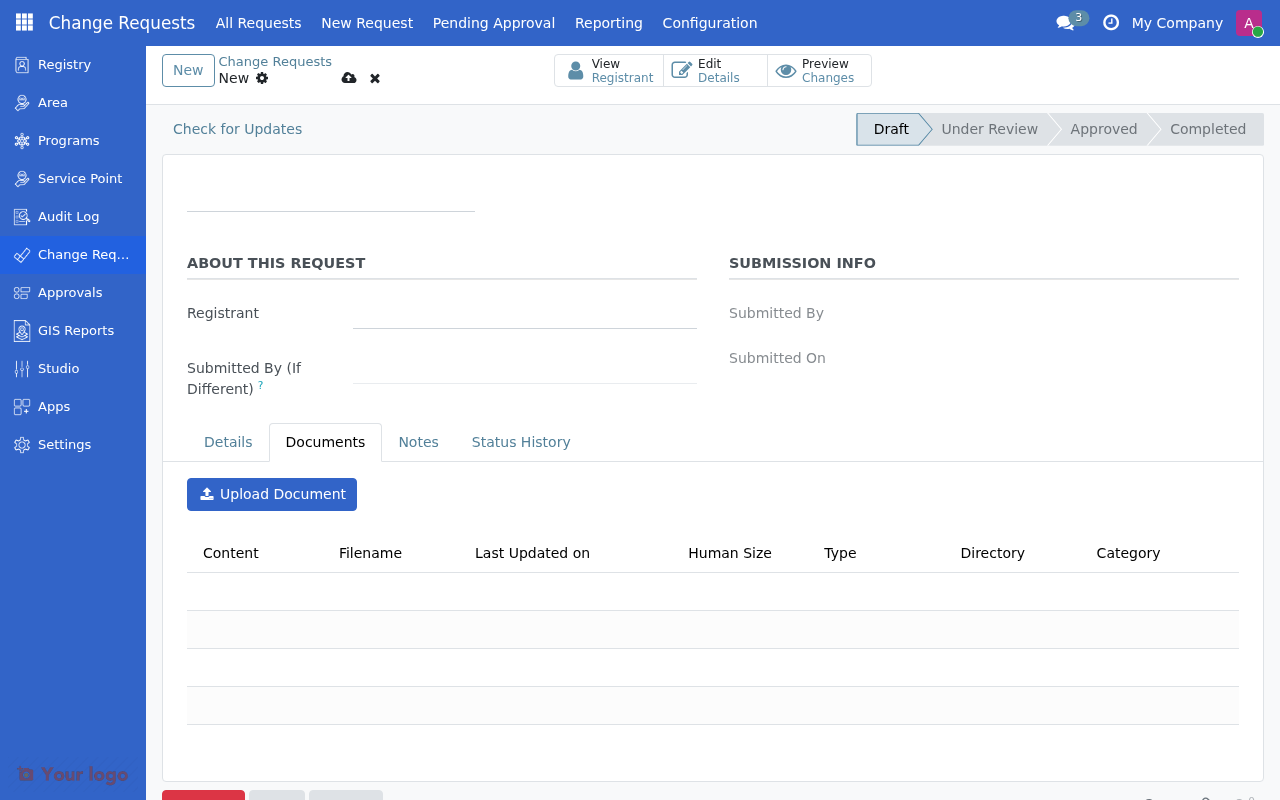
Task: Open Apps in the left sidebar
Action: coord(53,406)
